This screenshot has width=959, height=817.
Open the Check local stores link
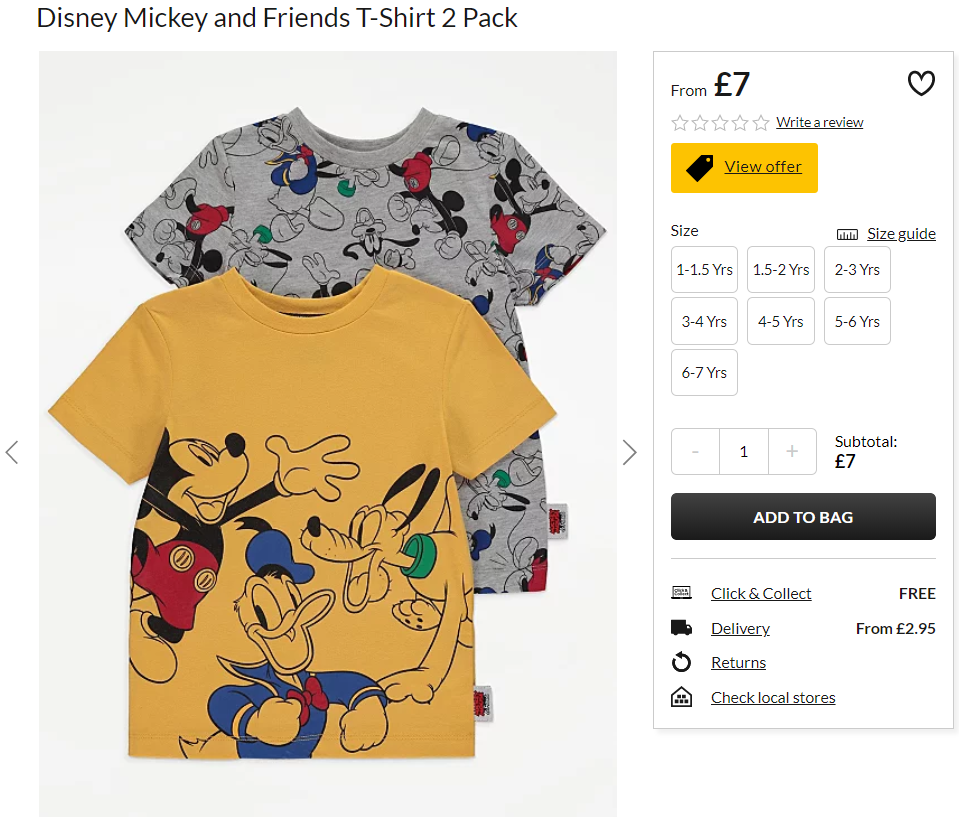[x=773, y=697]
